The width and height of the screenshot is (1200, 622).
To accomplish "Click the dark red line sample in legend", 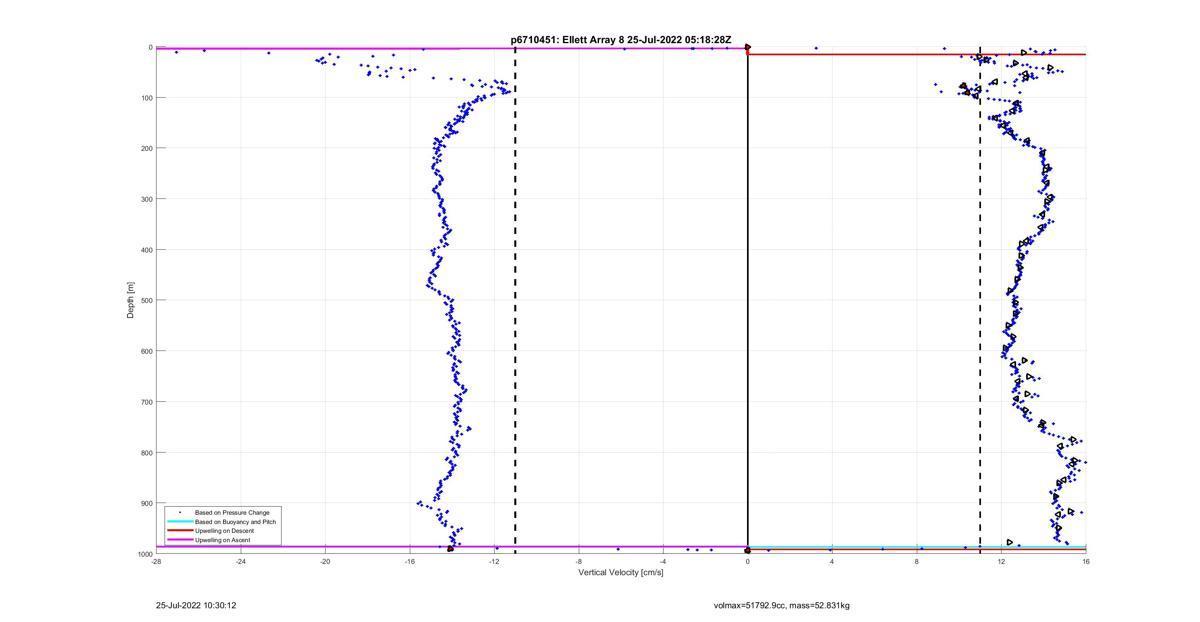I will coord(180,531).
